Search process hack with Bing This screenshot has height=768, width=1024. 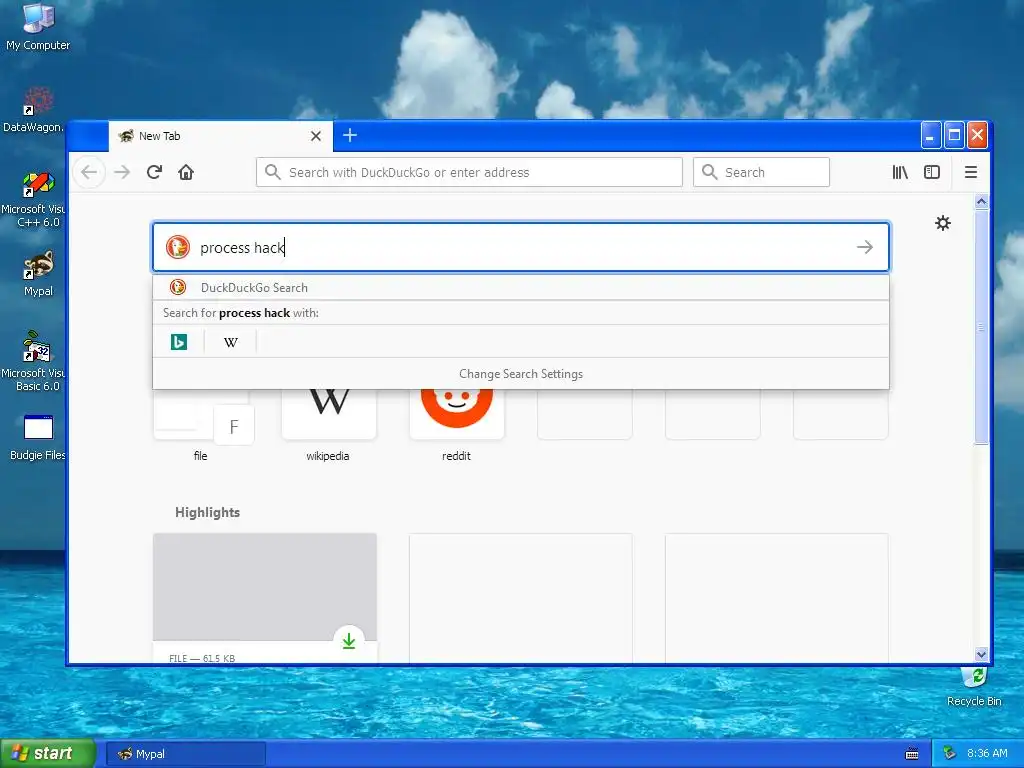click(x=179, y=342)
